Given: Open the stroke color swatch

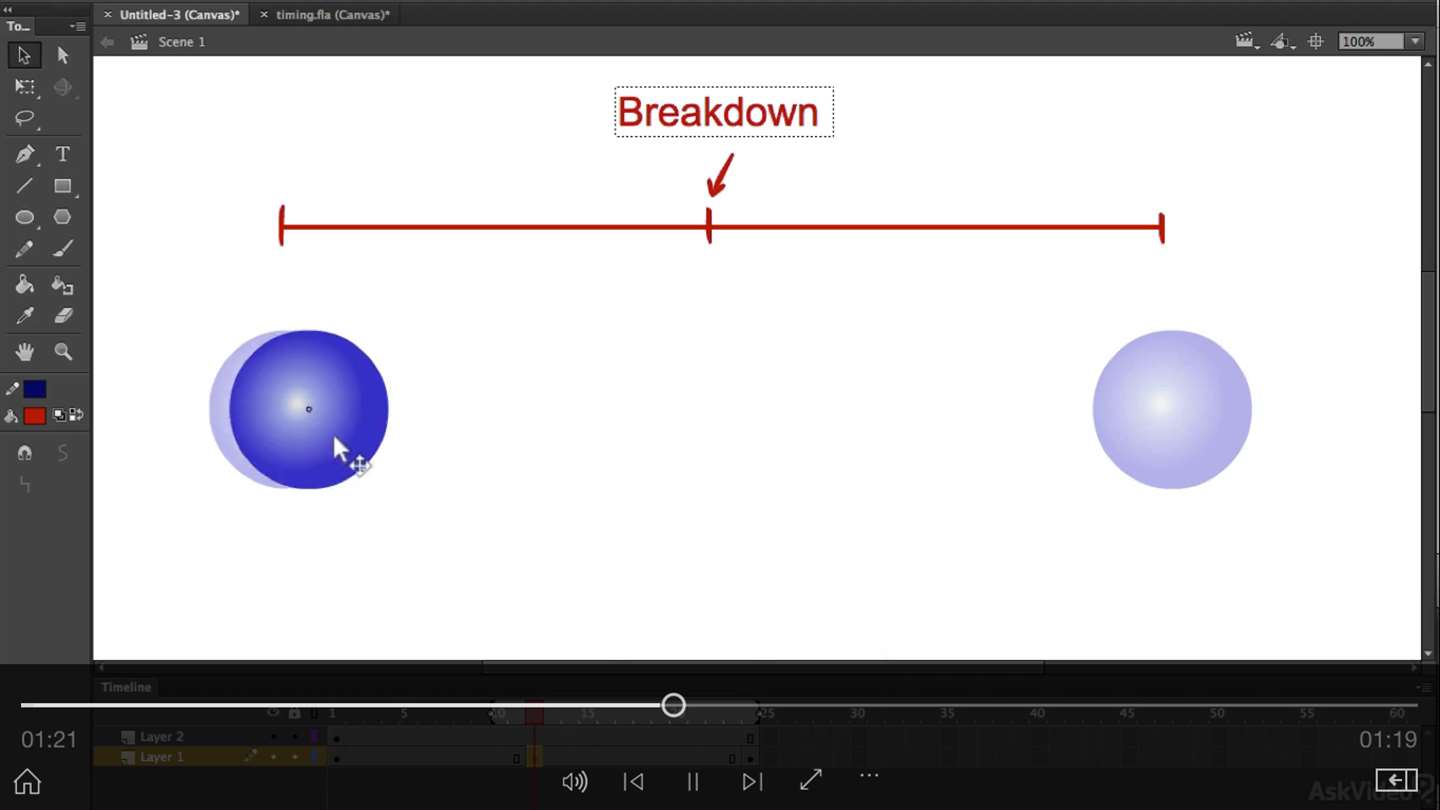Looking at the screenshot, I should coord(35,389).
